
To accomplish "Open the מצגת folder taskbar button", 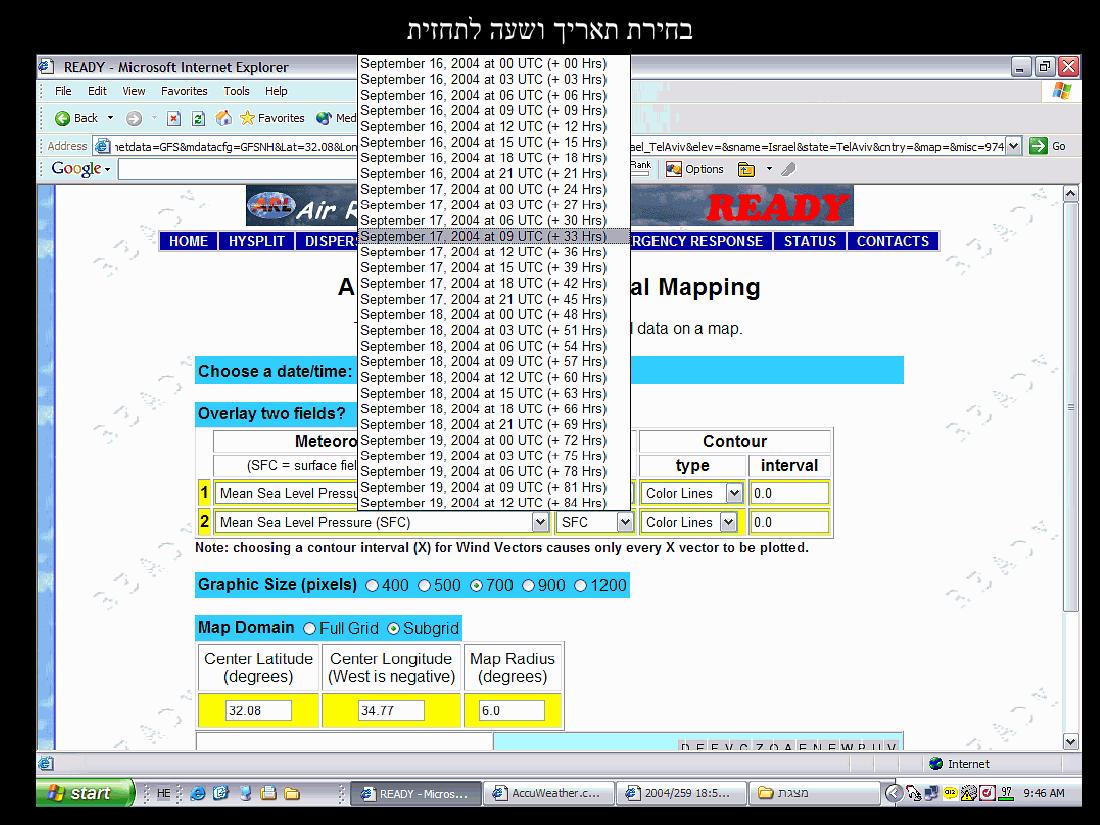I will (x=814, y=793).
